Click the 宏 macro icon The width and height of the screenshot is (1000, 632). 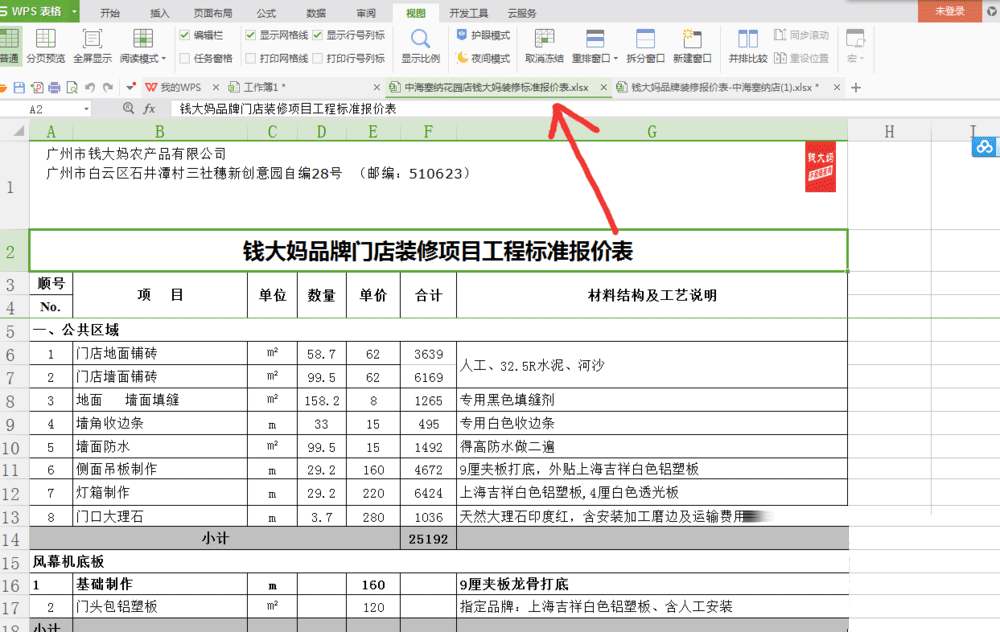[855, 39]
